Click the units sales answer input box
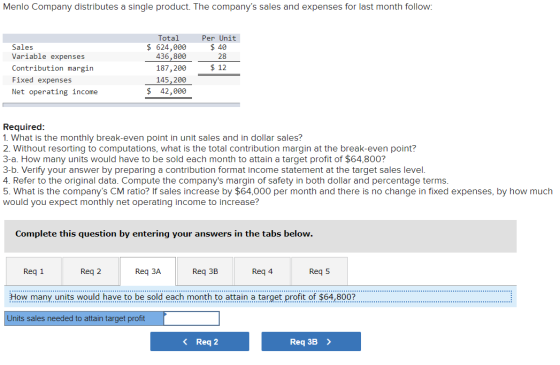 tap(191, 318)
